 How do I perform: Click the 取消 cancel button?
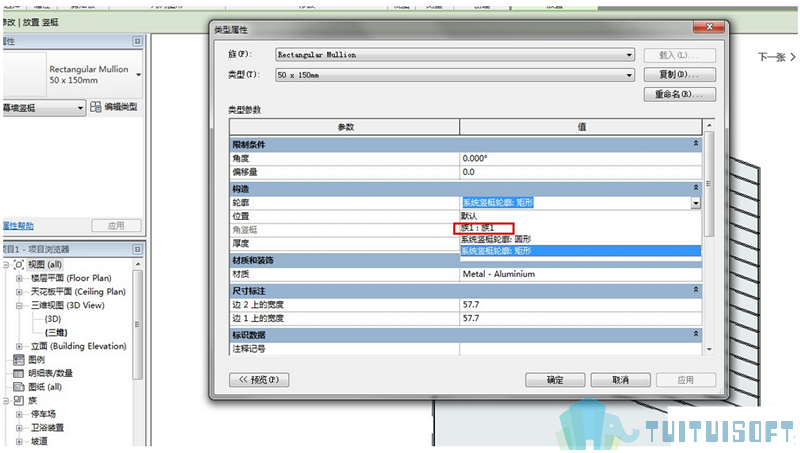point(620,380)
